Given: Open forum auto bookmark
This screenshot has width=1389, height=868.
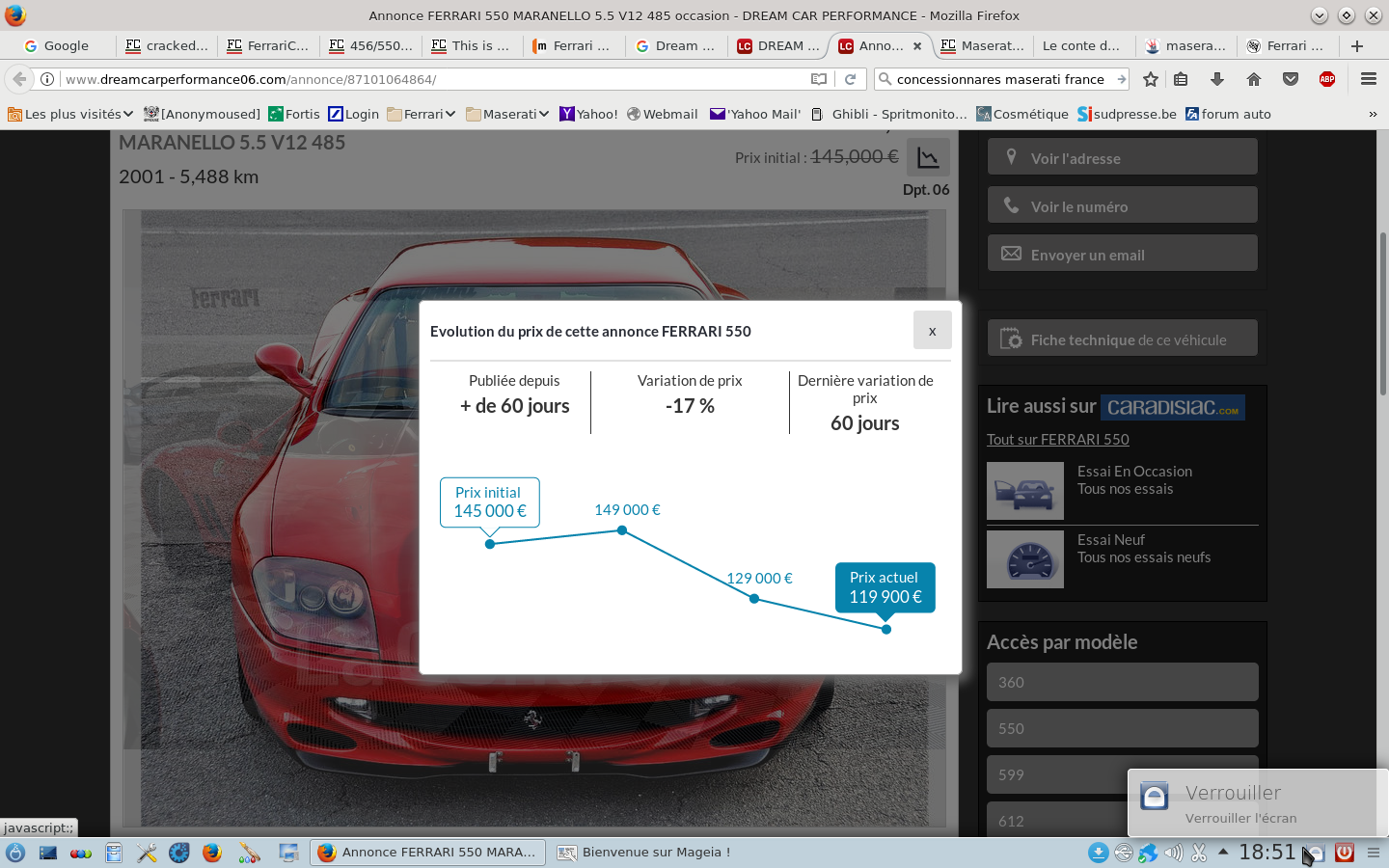Looking at the screenshot, I should click(1228, 114).
